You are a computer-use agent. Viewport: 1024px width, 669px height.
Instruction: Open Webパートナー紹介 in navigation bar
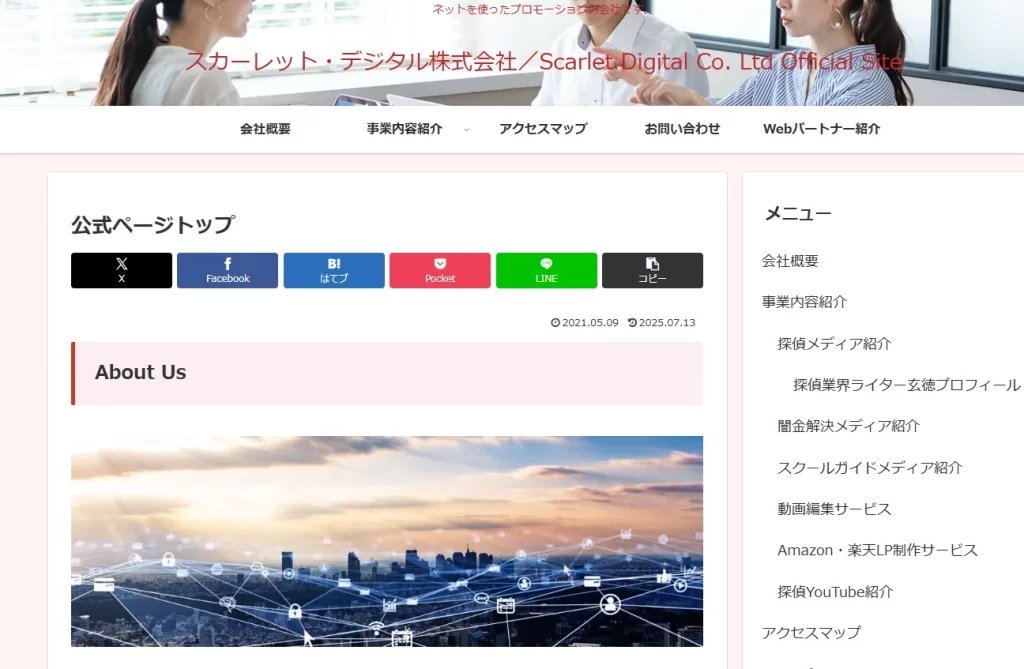821,129
